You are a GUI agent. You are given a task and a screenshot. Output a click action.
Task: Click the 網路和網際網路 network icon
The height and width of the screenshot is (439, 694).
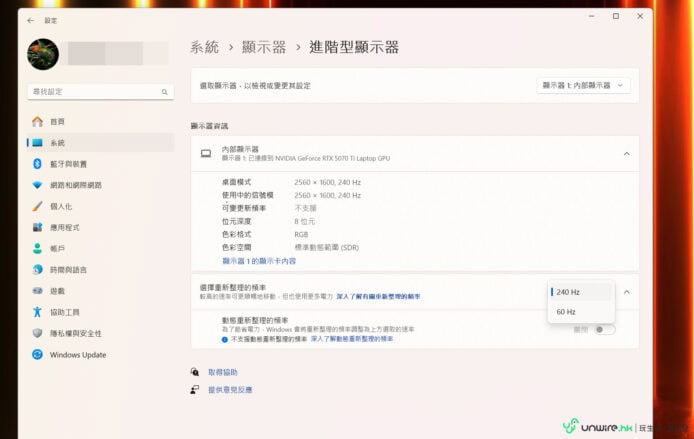pos(38,185)
